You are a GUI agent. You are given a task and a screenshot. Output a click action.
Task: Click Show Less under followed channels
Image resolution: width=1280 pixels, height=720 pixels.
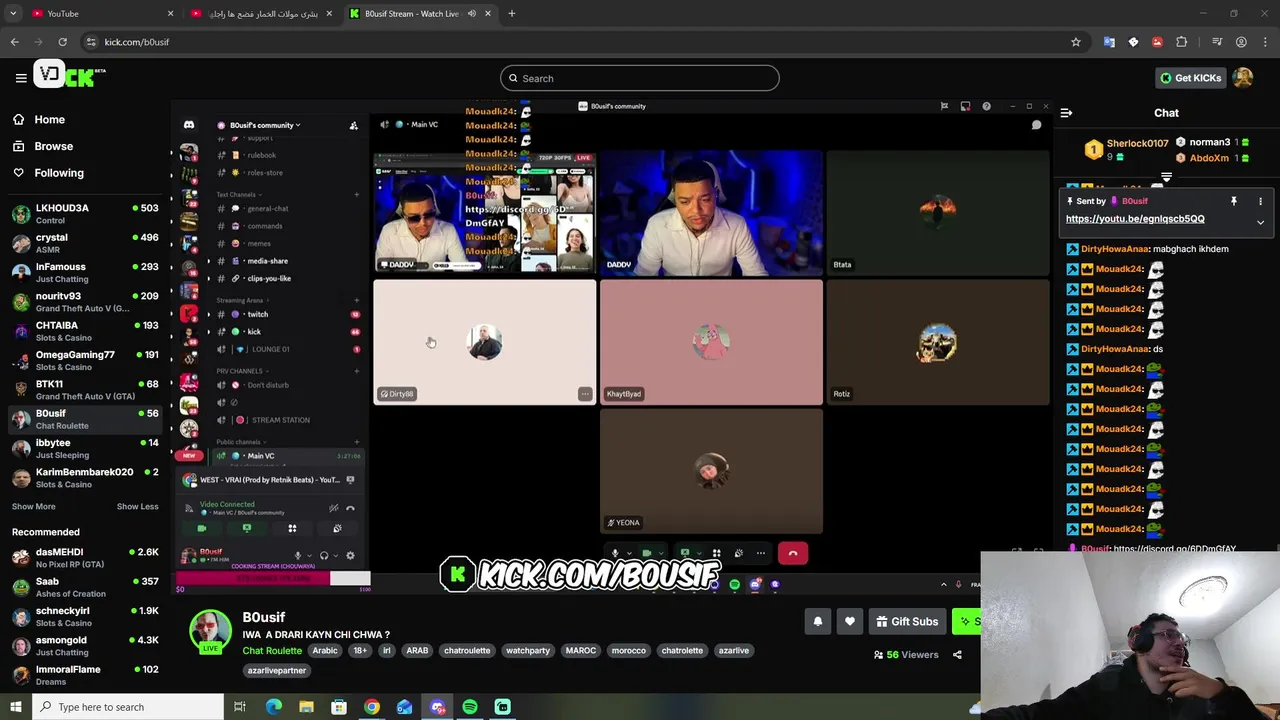coord(137,506)
